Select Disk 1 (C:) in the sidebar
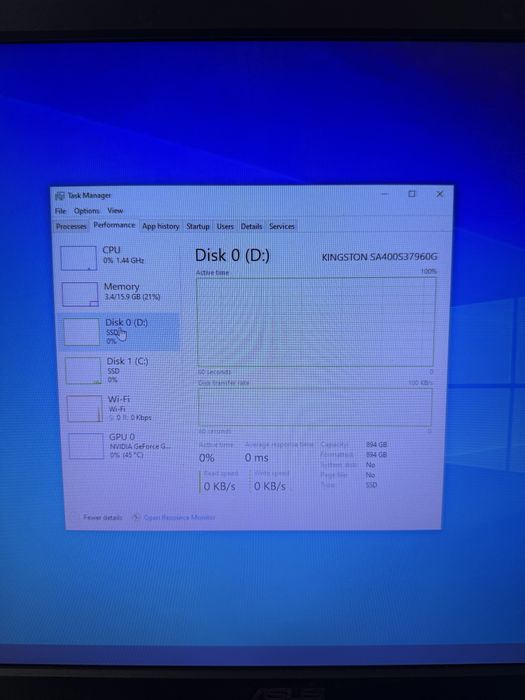Image resolution: width=525 pixels, height=700 pixels. (121, 370)
